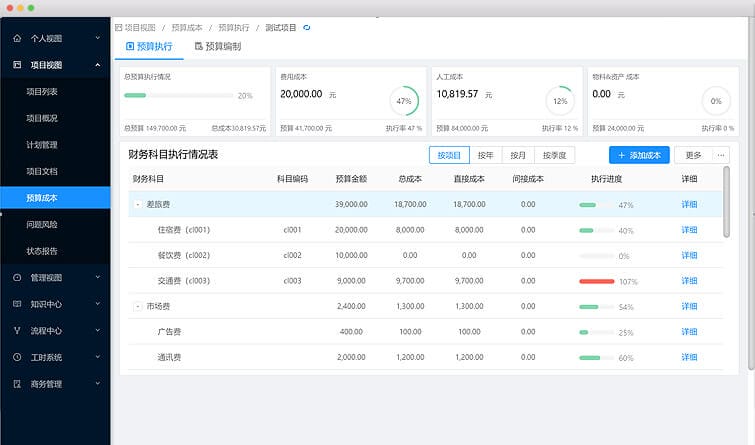Click the 总成本 column header
This screenshot has width=755, height=445.
410,179
